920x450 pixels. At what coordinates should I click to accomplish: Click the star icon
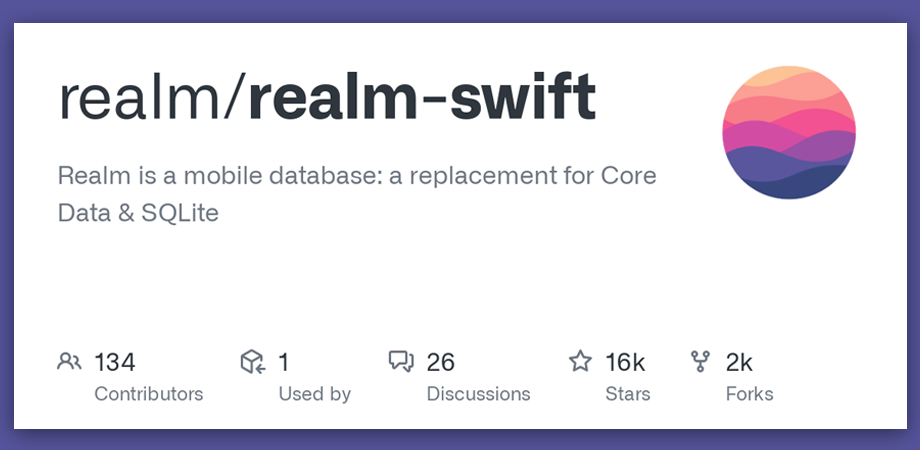(580, 361)
